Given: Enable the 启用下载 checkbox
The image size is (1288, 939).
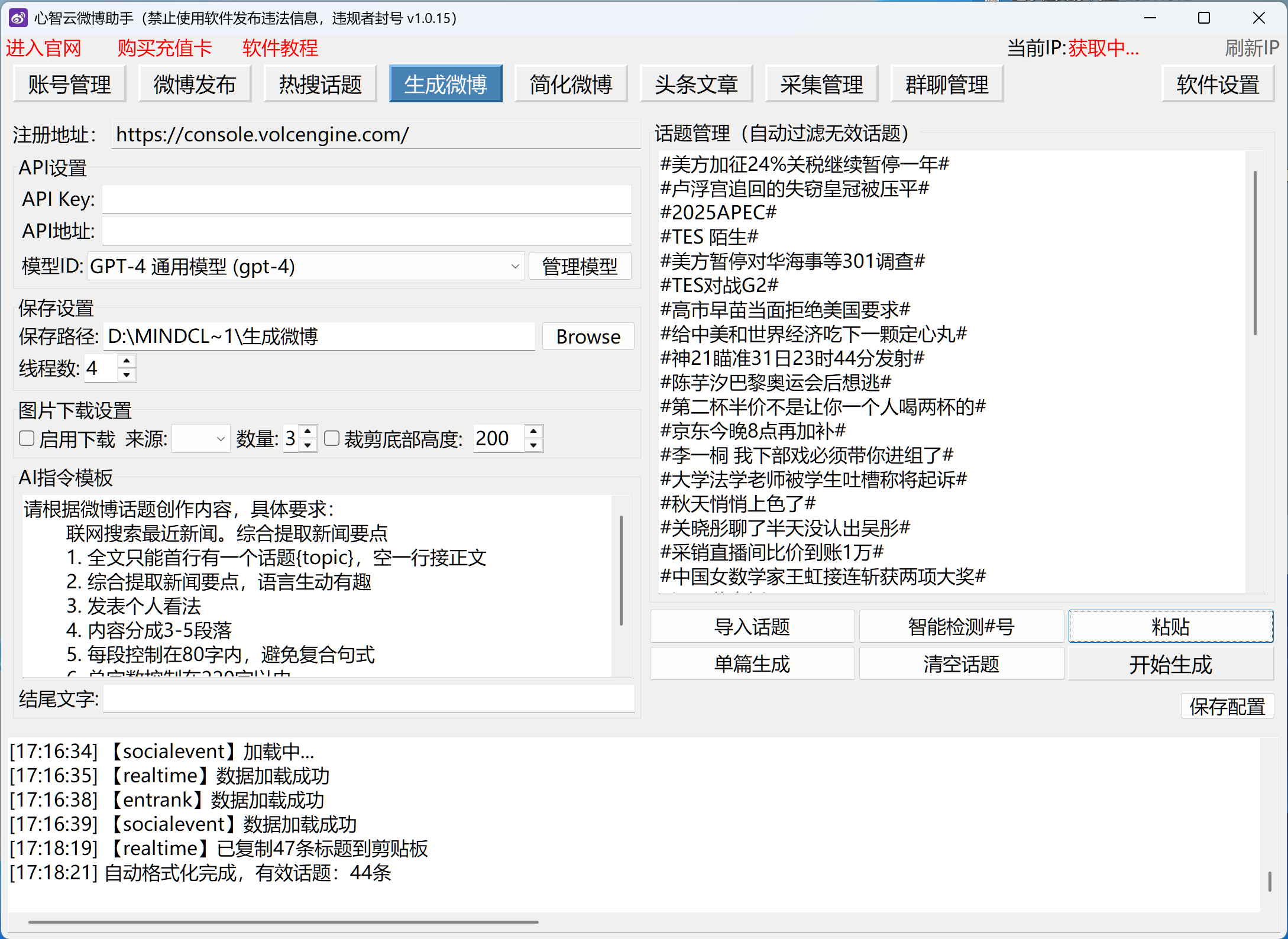Looking at the screenshot, I should [27, 438].
